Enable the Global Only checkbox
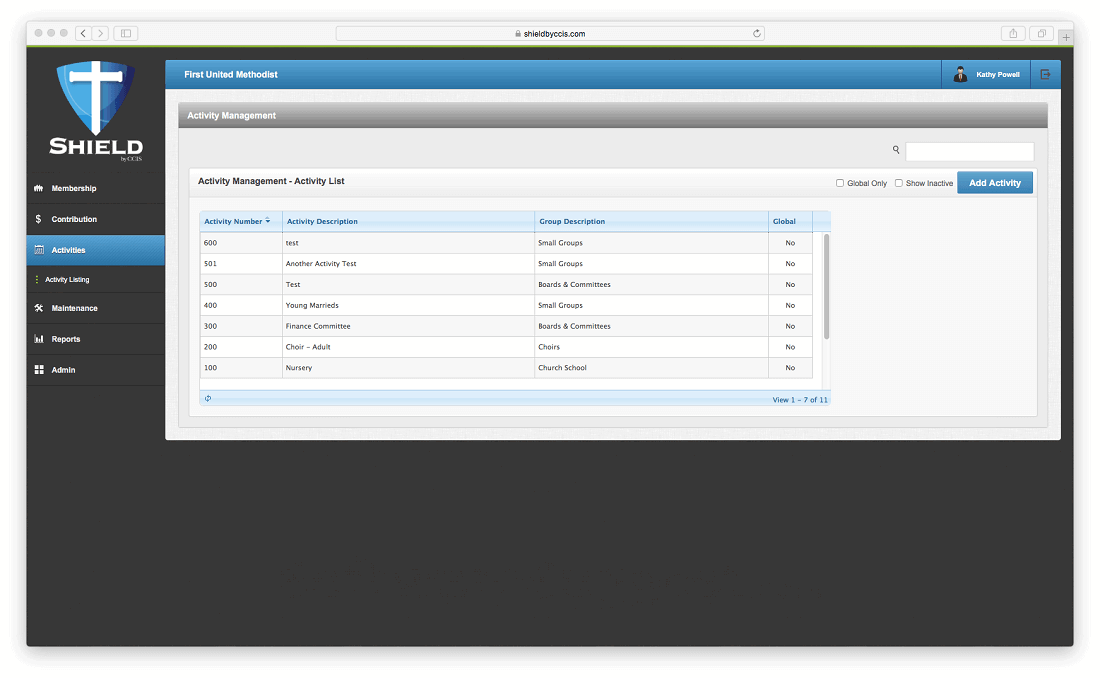The width and height of the screenshot is (1100, 678). (840, 183)
